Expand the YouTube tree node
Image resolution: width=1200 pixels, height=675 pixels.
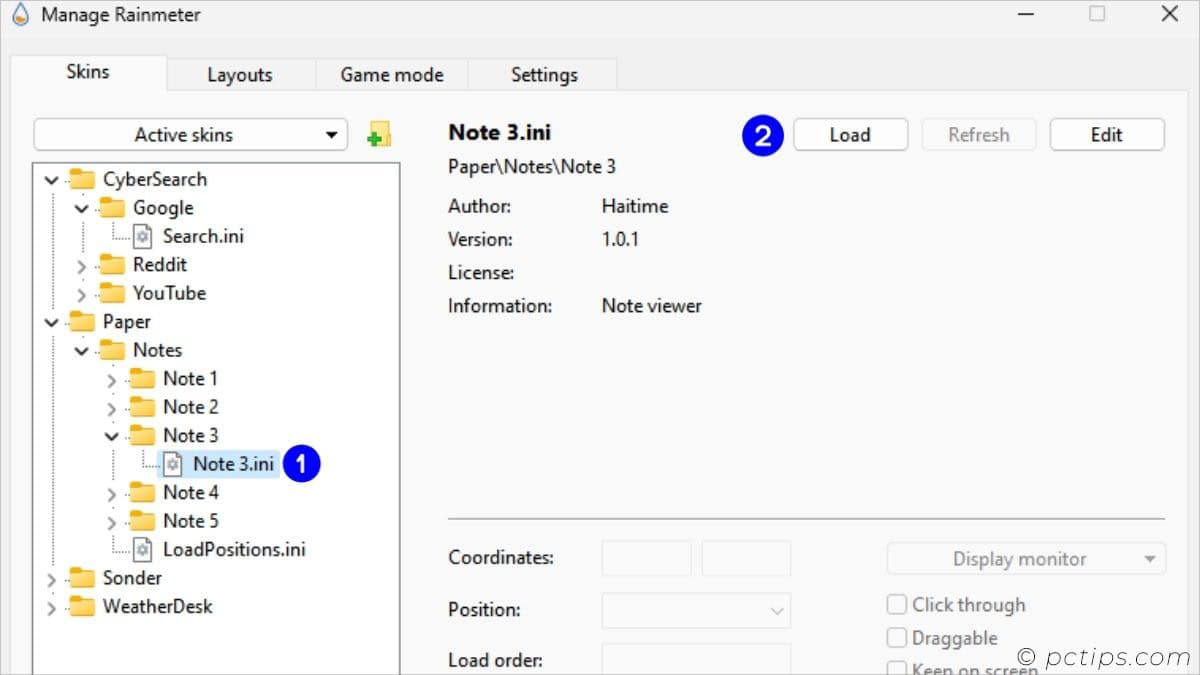pos(82,295)
